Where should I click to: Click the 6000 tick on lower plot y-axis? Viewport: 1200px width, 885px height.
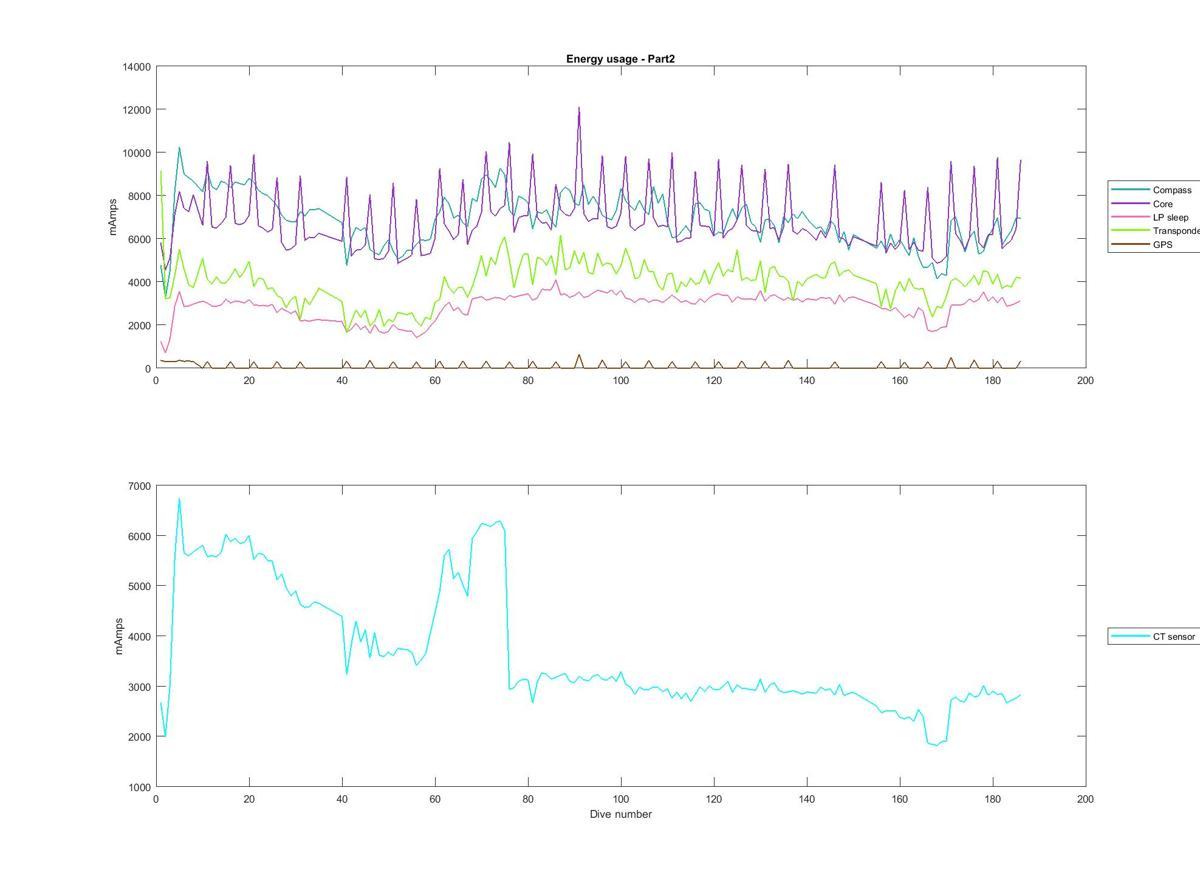point(140,536)
